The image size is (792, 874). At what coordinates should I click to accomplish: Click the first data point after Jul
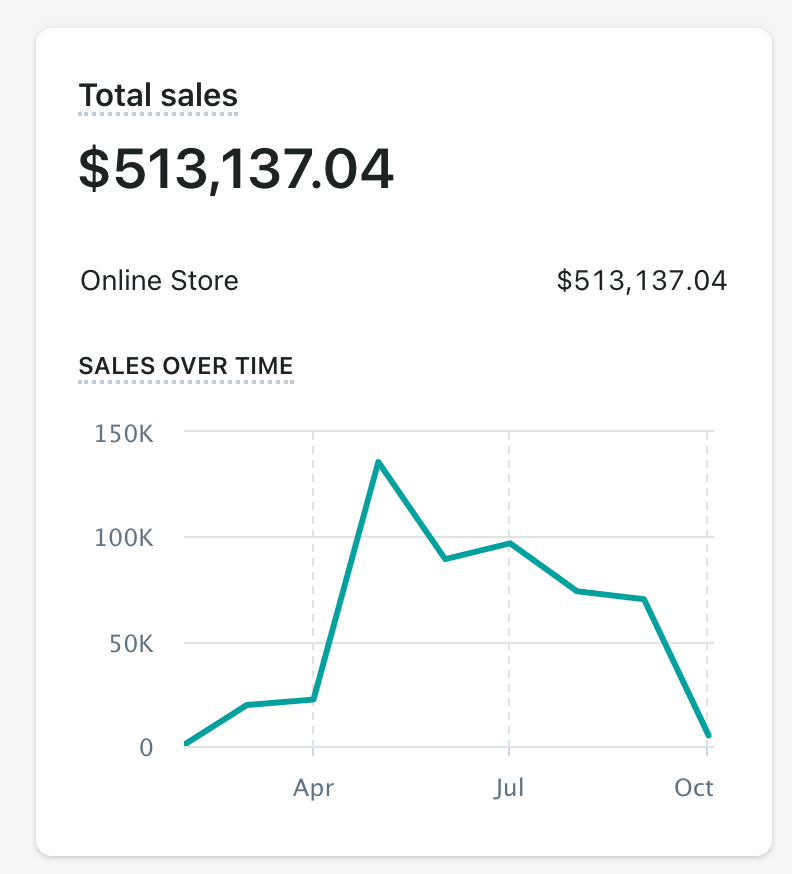[x=576, y=591]
